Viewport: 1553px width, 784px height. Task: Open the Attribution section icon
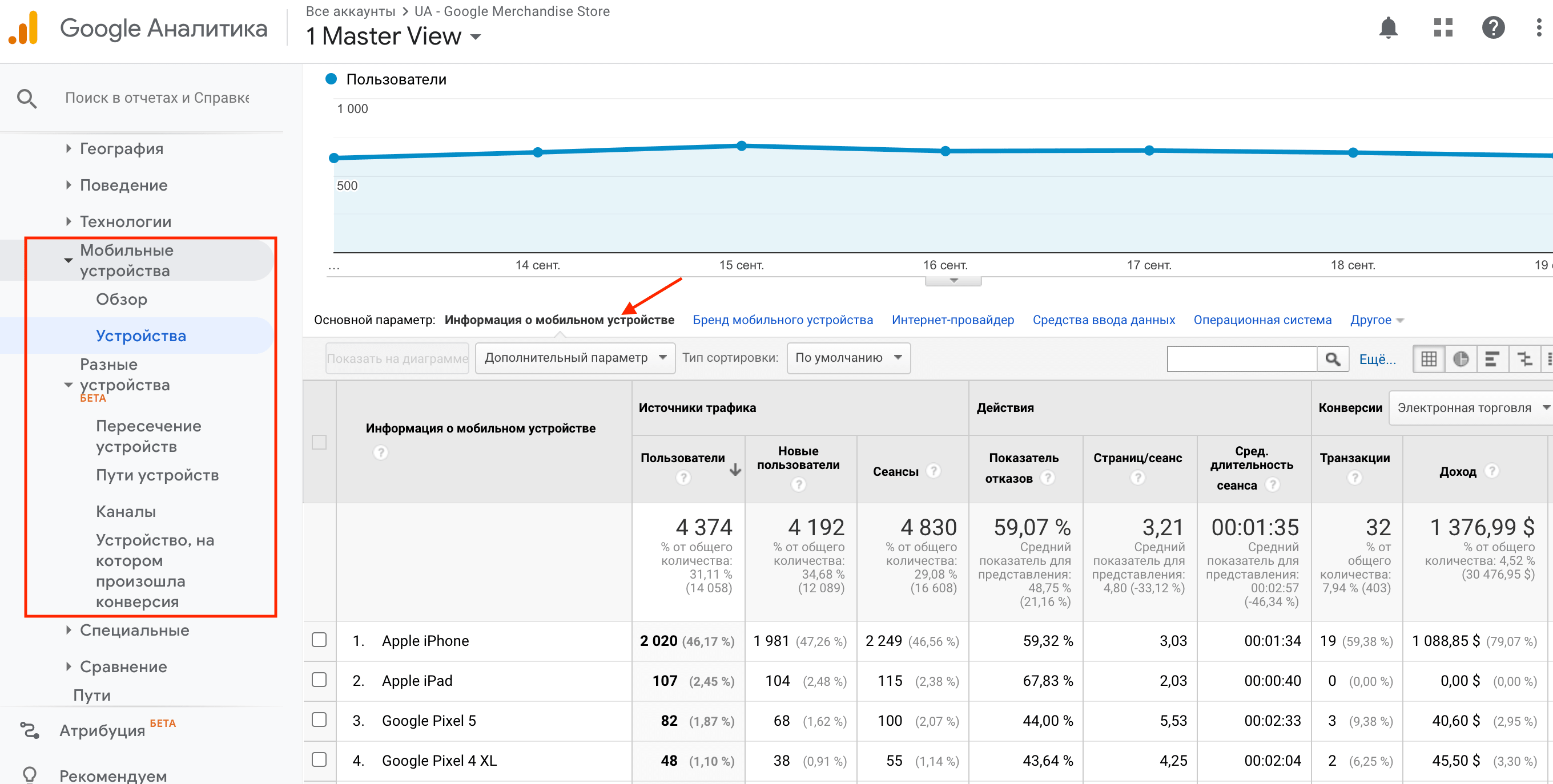[x=30, y=730]
